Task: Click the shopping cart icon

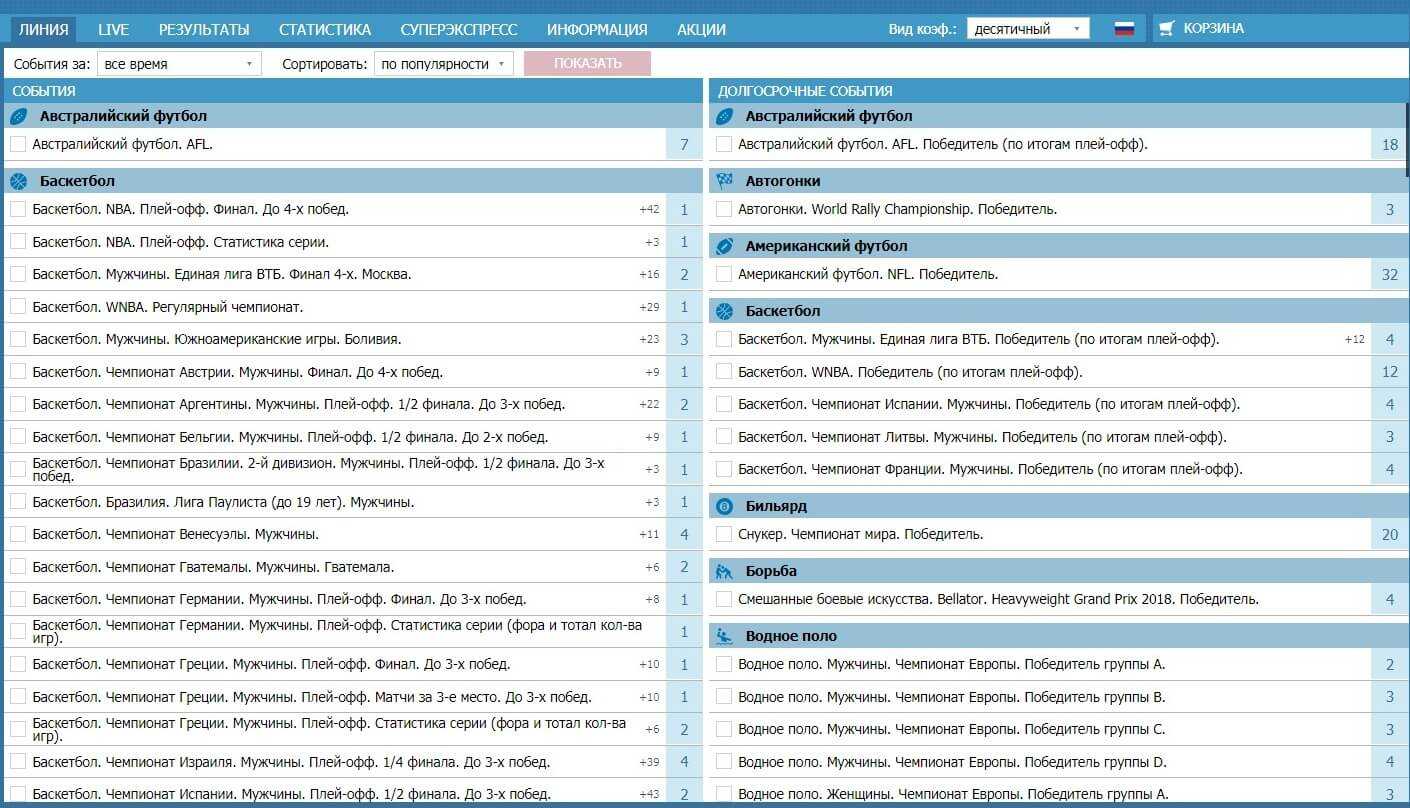Action: tap(1166, 29)
